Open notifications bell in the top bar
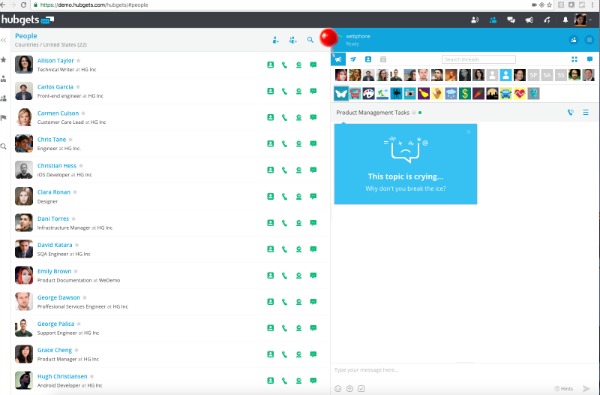600x395 pixels. 565,20
